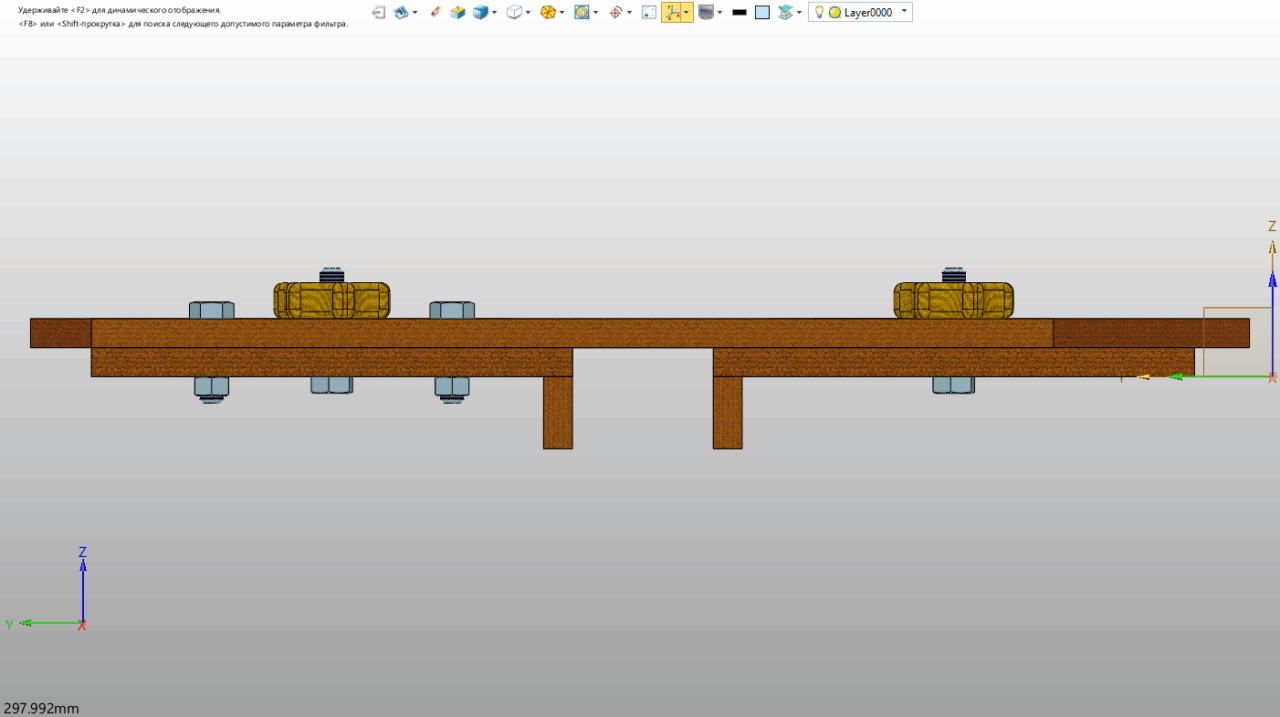Click the red crosshair target icon
The width and height of the screenshot is (1280, 717).
(615, 13)
